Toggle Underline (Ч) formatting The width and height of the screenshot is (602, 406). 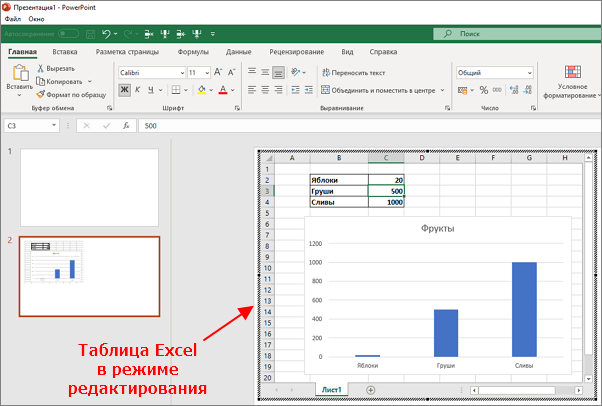click(151, 90)
